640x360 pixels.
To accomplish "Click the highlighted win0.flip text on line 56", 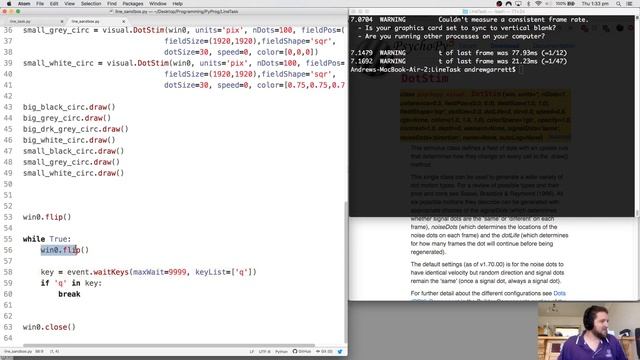I will pos(60,250).
